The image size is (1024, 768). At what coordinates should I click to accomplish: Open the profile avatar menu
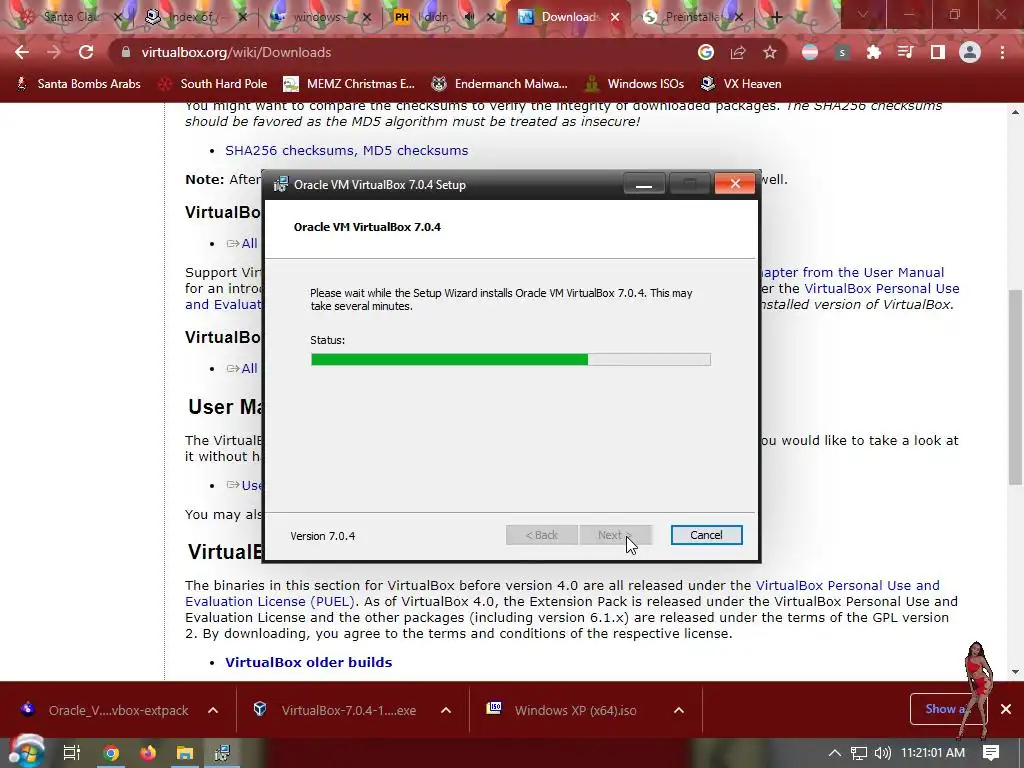click(x=970, y=52)
